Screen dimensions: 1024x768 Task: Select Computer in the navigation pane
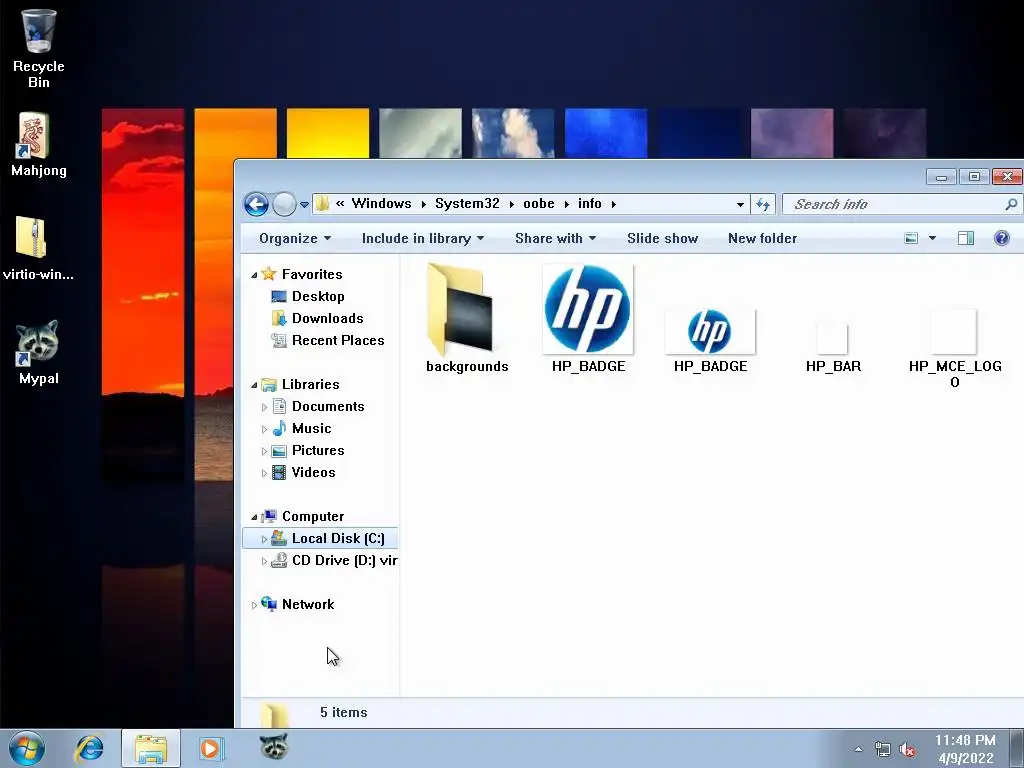pos(312,517)
